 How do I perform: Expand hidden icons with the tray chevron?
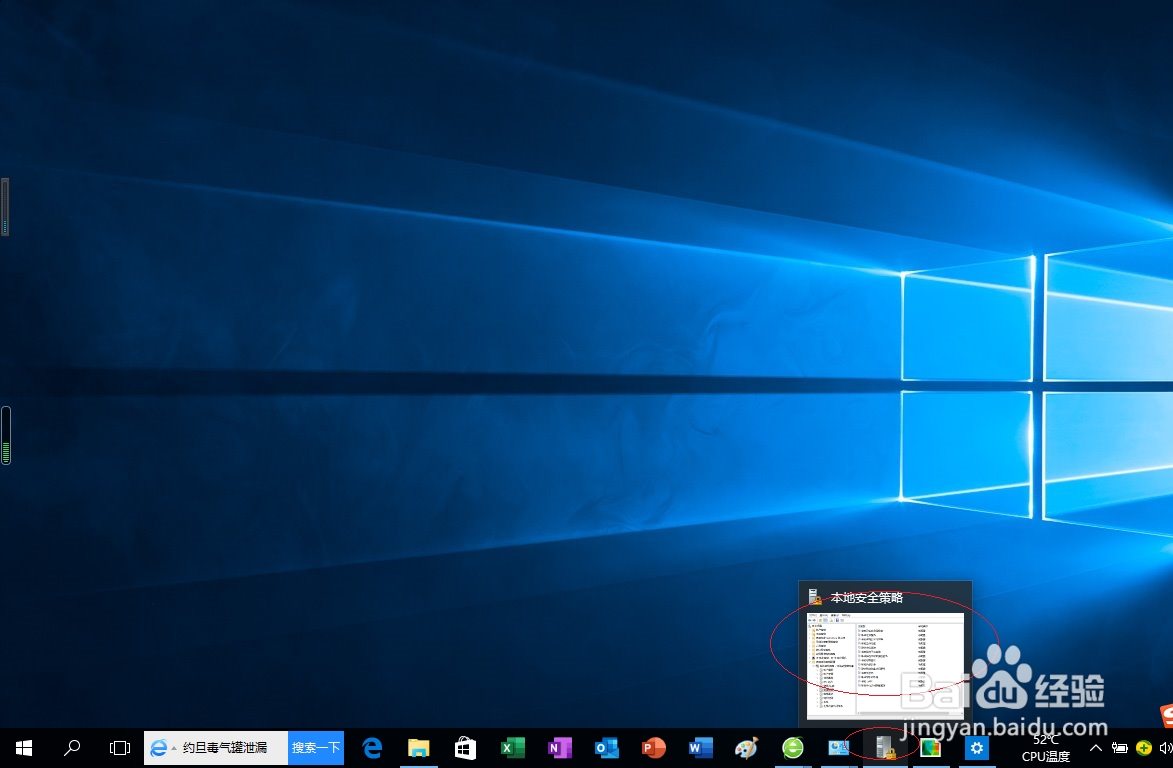point(1096,747)
